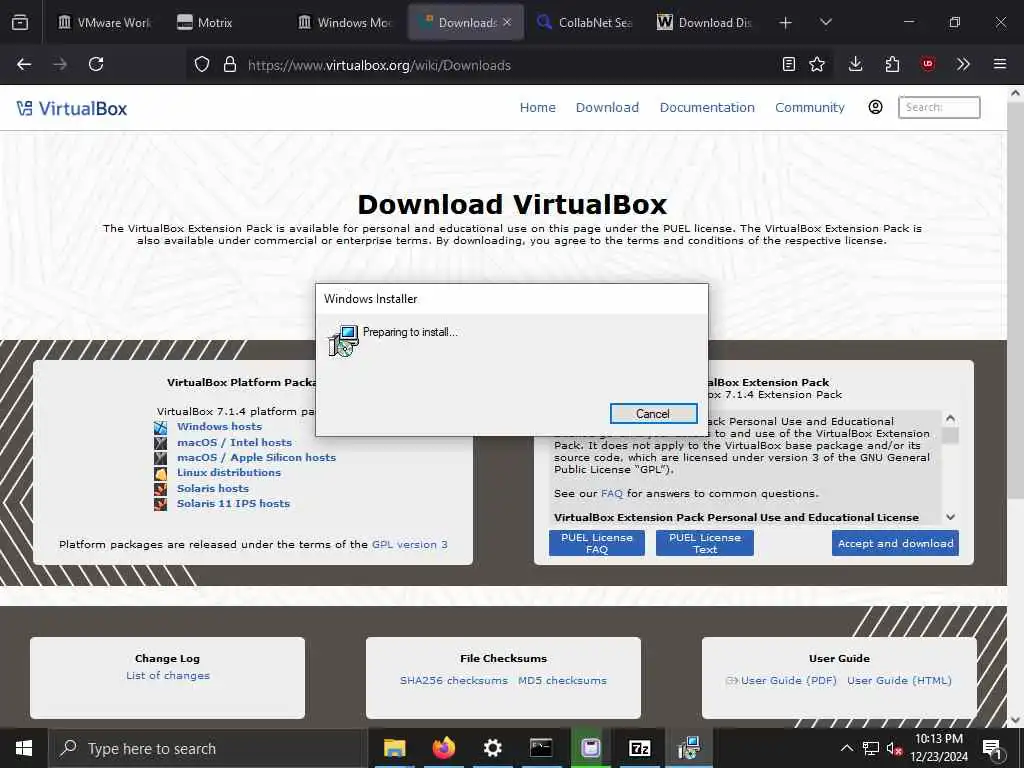Close the Downloads tab
Image resolution: width=1024 pixels, height=768 pixels.
[507, 22]
